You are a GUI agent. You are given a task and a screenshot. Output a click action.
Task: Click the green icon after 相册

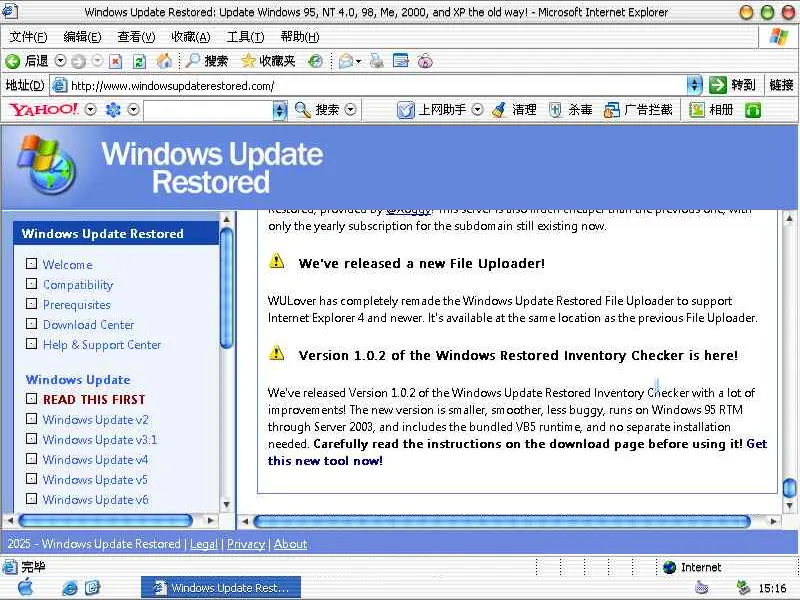pyautogui.click(x=753, y=110)
